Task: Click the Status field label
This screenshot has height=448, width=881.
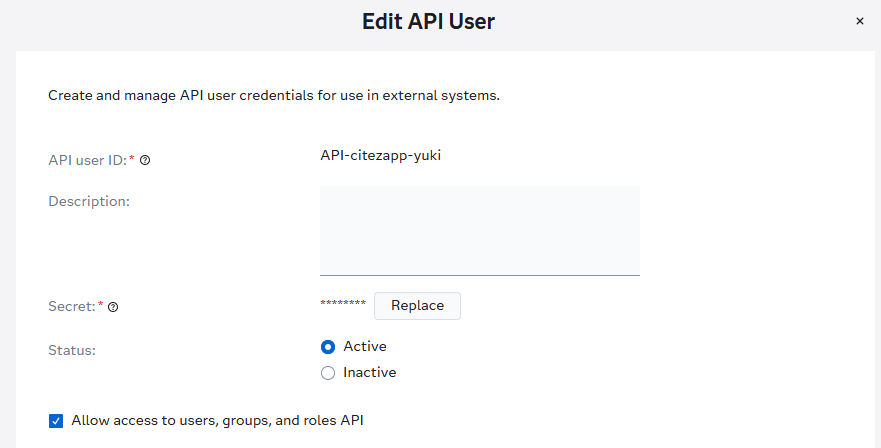Action: tap(72, 350)
